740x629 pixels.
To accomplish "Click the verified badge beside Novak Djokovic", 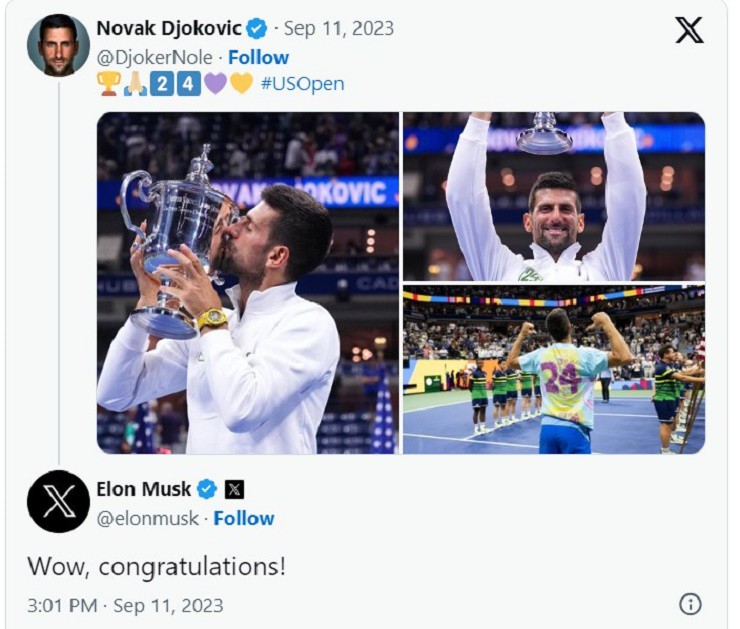I will [x=257, y=28].
